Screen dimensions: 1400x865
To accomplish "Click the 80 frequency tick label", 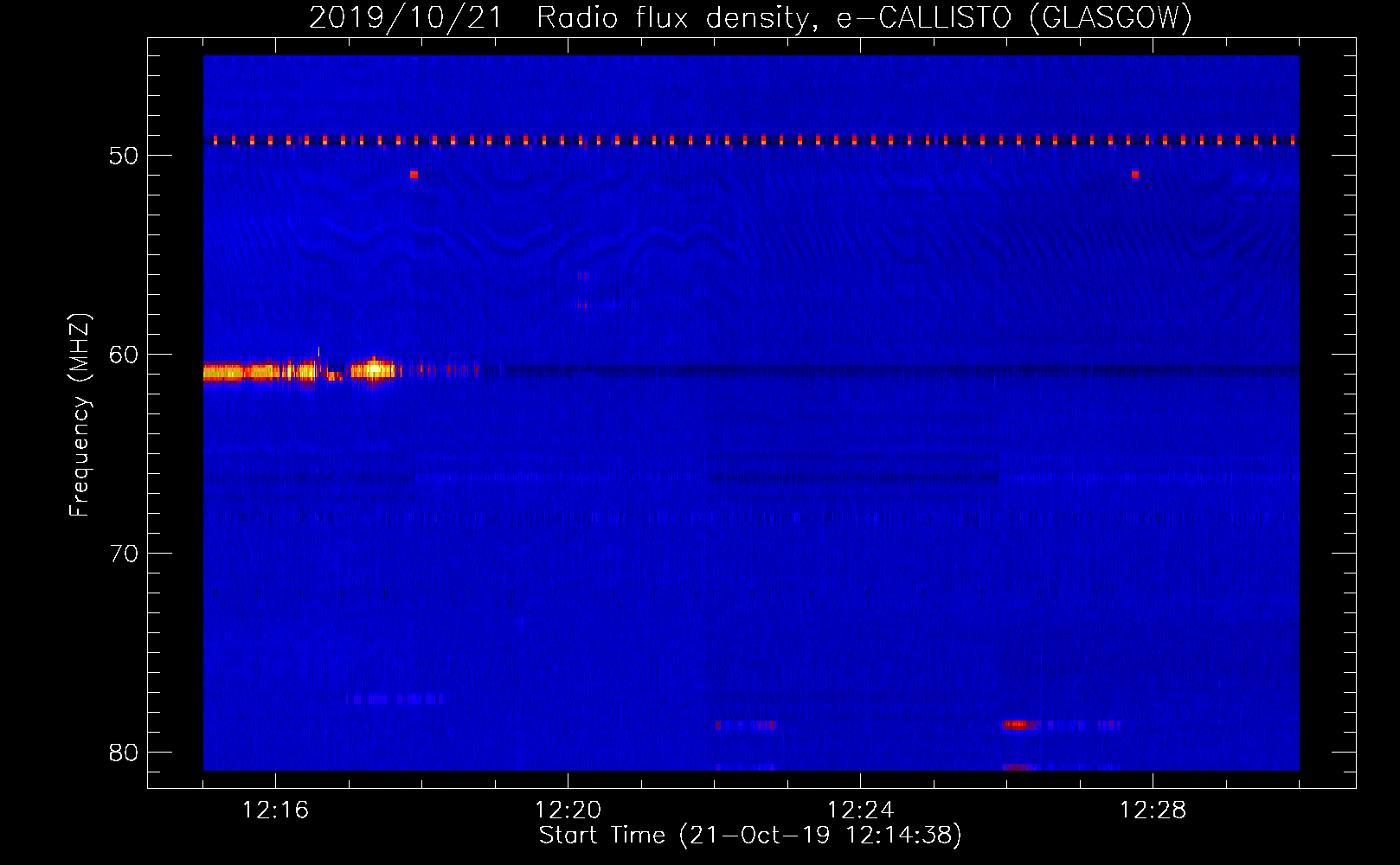I will pyautogui.click(x=124, y=753).
